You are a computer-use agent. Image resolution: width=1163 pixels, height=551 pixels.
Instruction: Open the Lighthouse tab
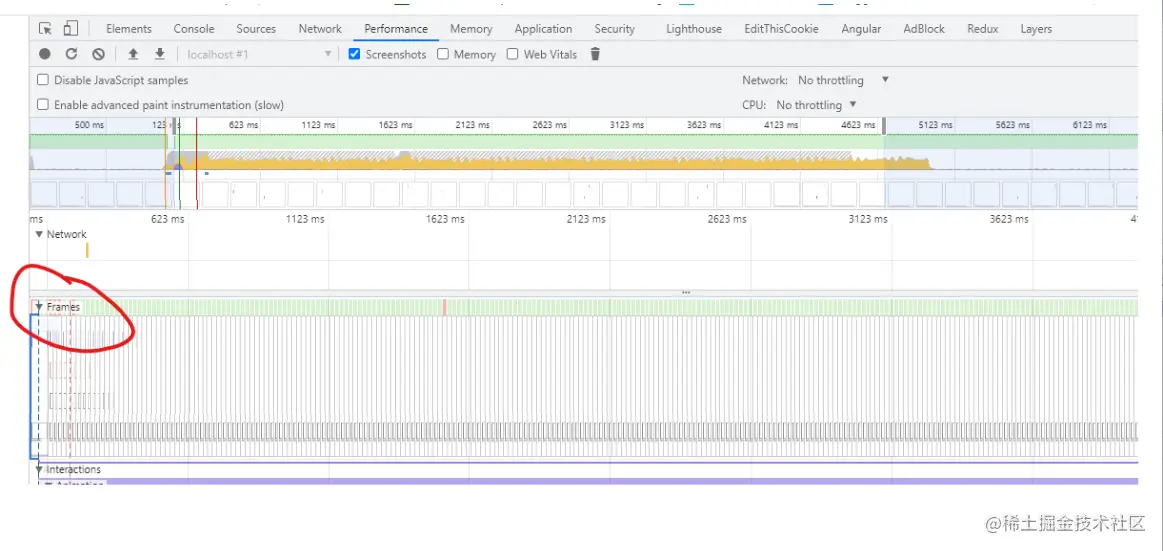693,29
